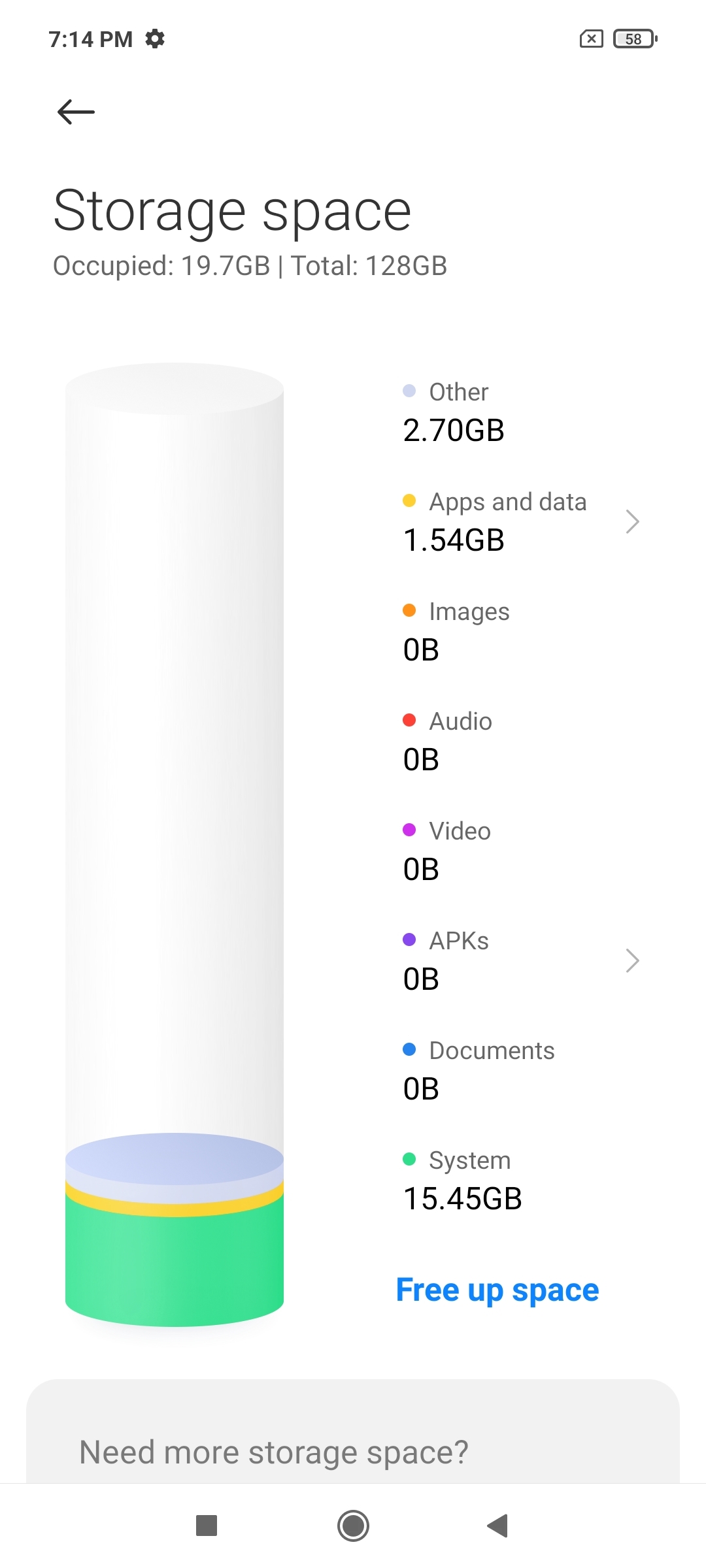Tap the battery indicator showing 58

pyautogui.click(x=635, y=39)
